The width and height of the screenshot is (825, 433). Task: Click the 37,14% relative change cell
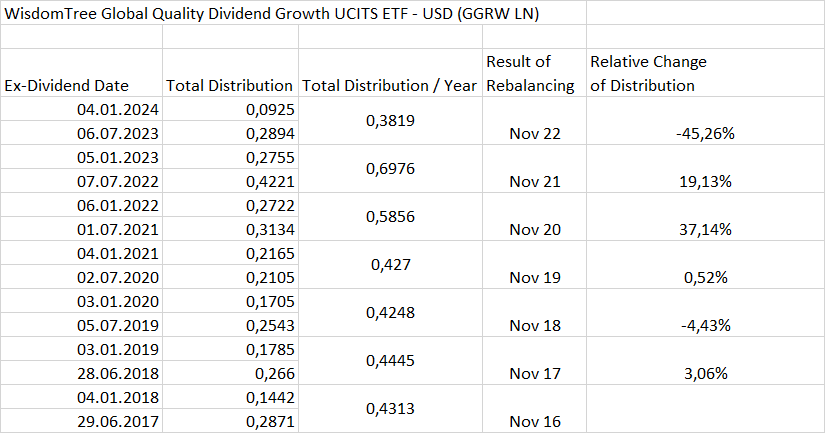click(705, 229)
